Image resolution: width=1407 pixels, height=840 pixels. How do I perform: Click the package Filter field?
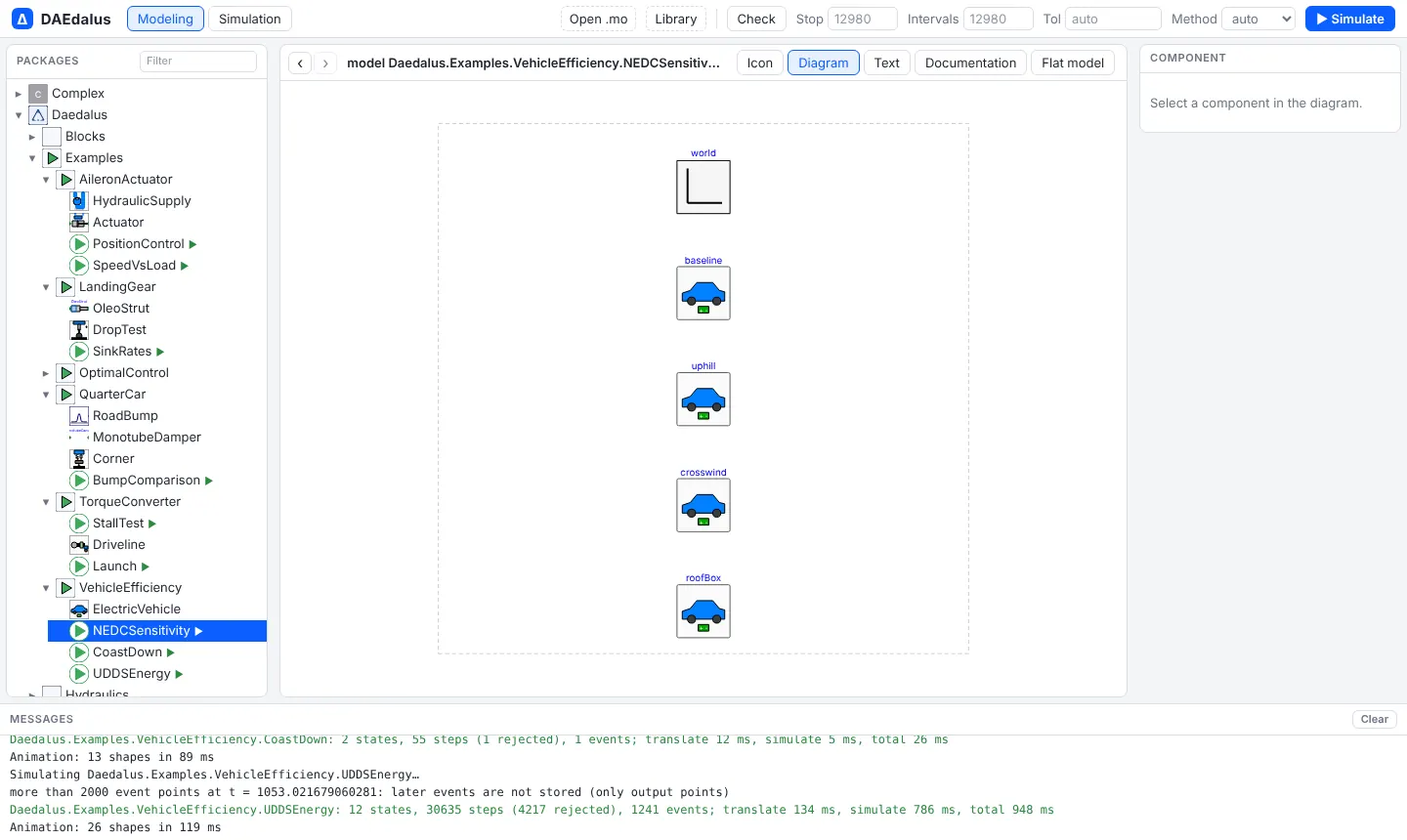coord(198,61)
